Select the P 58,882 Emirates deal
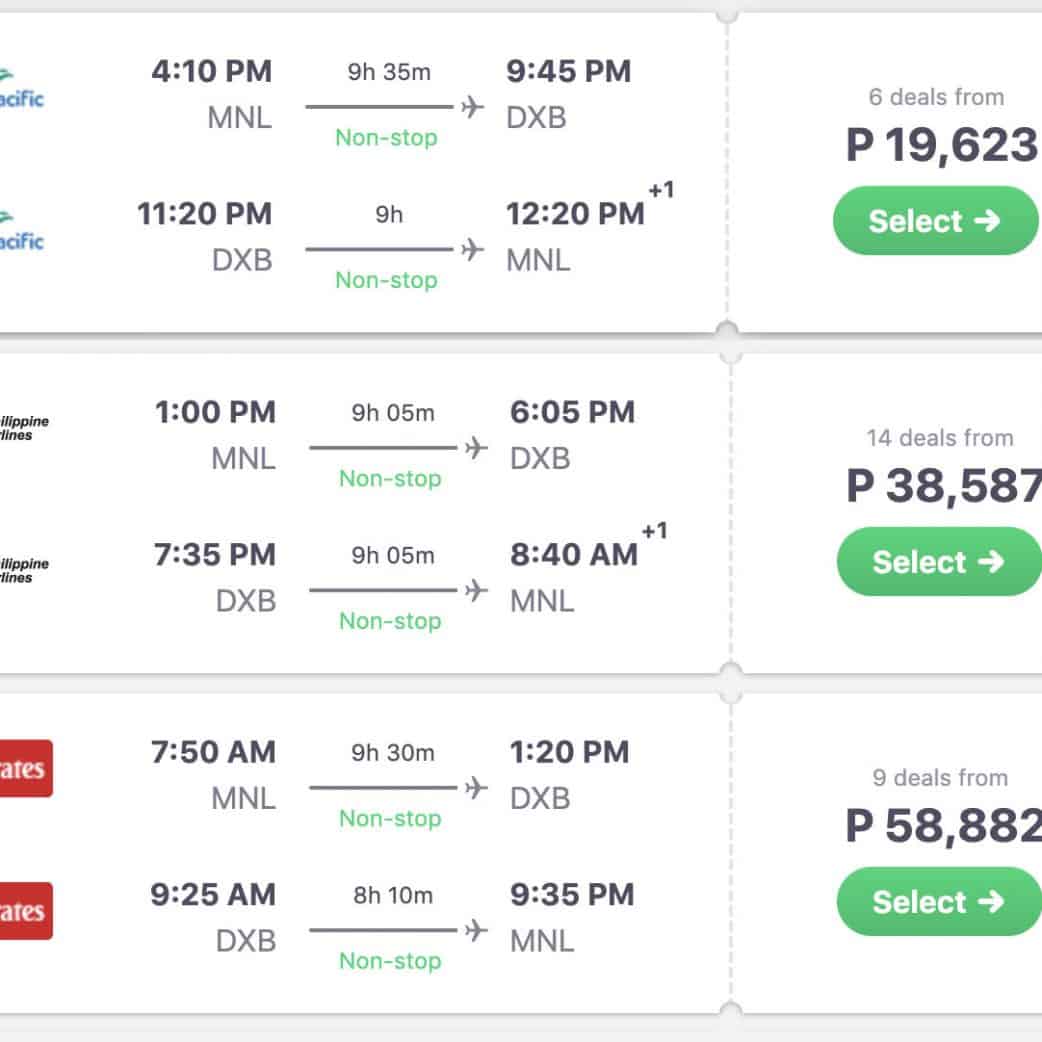This screenshot has height=1042, width=1042. pos(938,902)
